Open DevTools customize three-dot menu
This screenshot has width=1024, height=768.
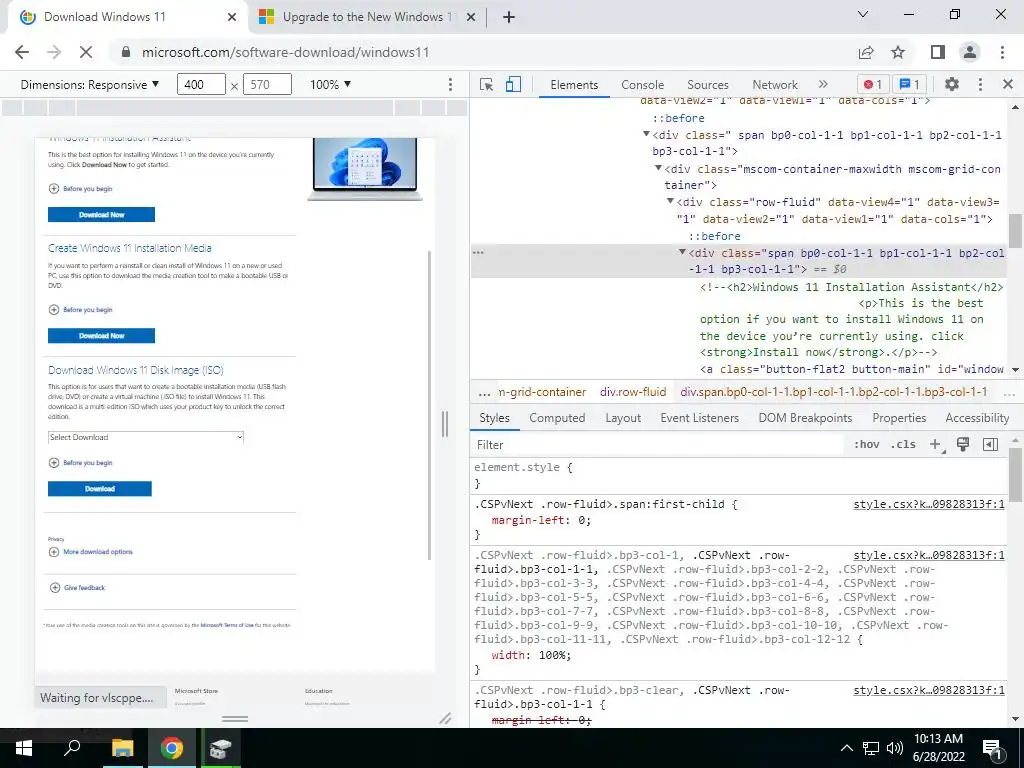(980, 84)
